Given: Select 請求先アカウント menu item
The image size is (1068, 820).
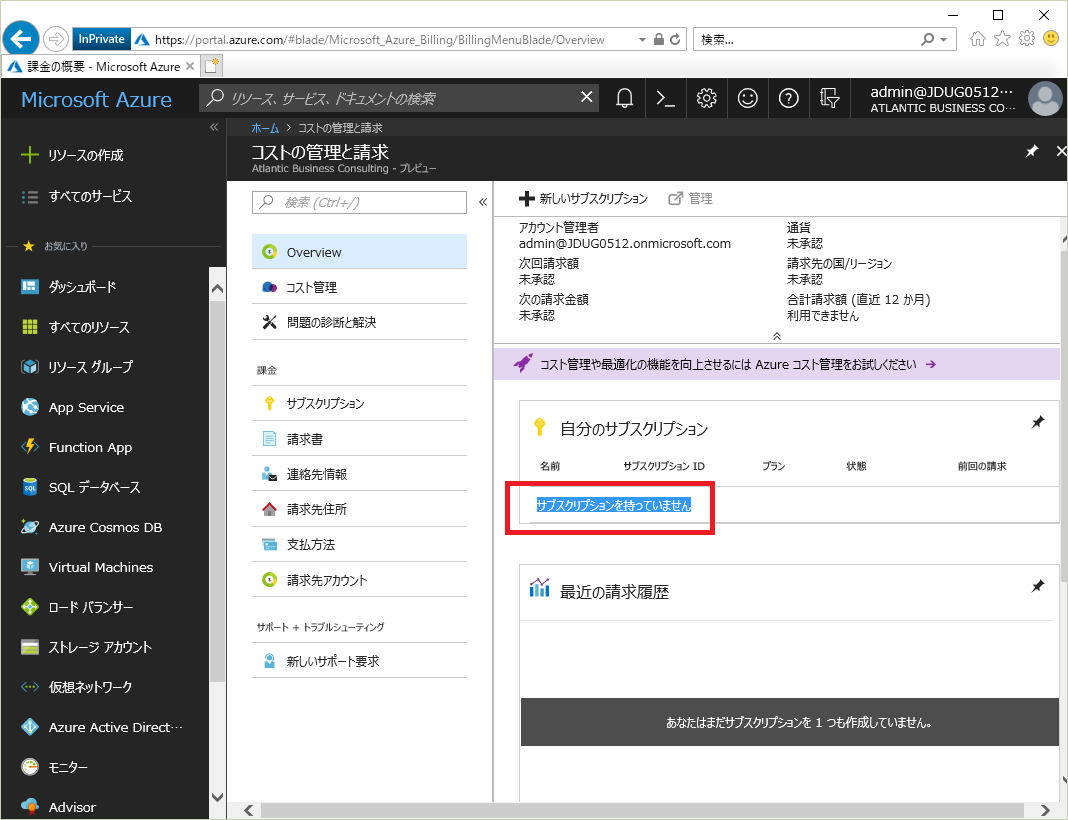Looking at the screenshot, I should pyautogui.click(x=359, y=580).
